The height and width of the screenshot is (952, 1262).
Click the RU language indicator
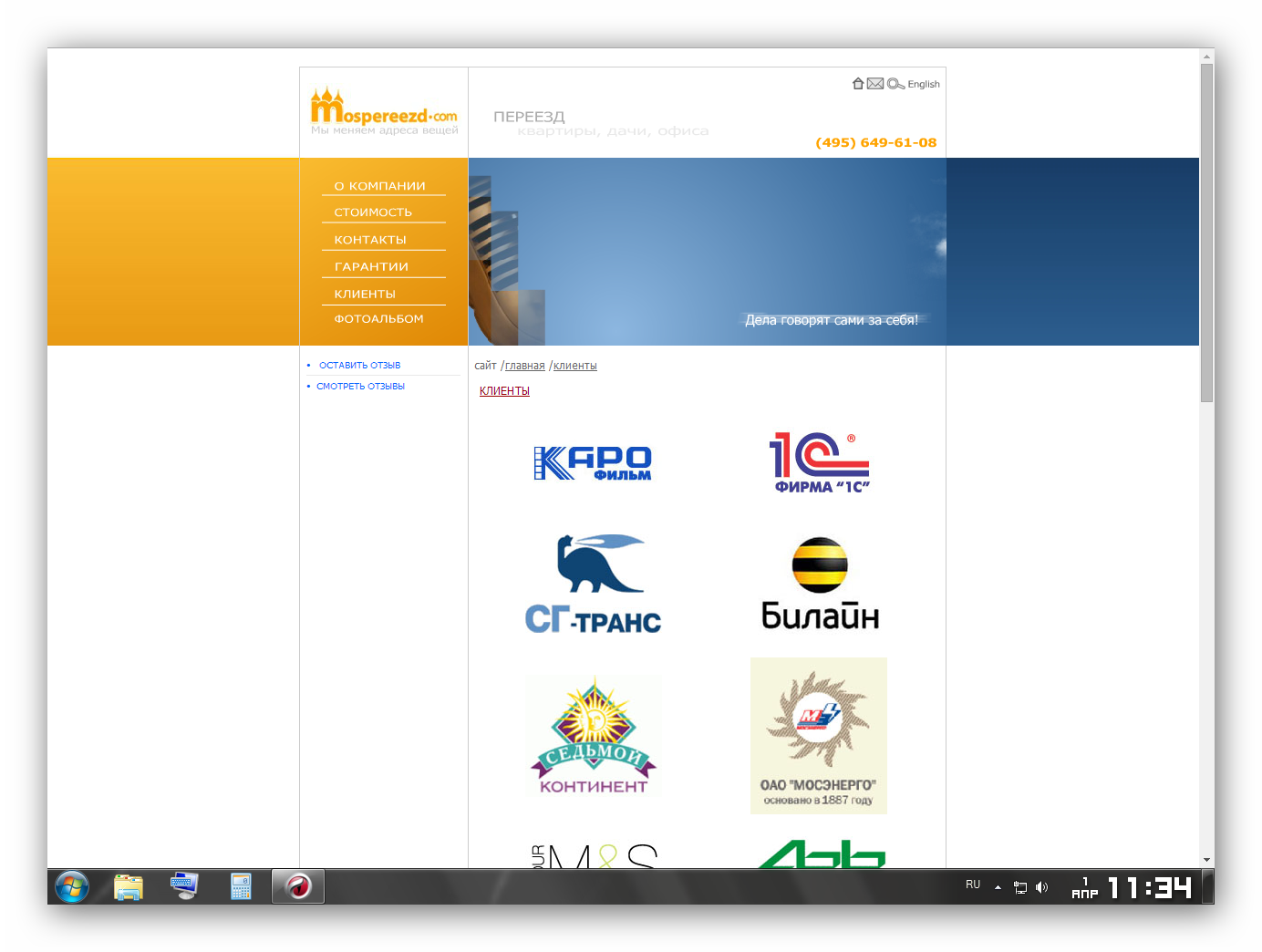(973, 885)
